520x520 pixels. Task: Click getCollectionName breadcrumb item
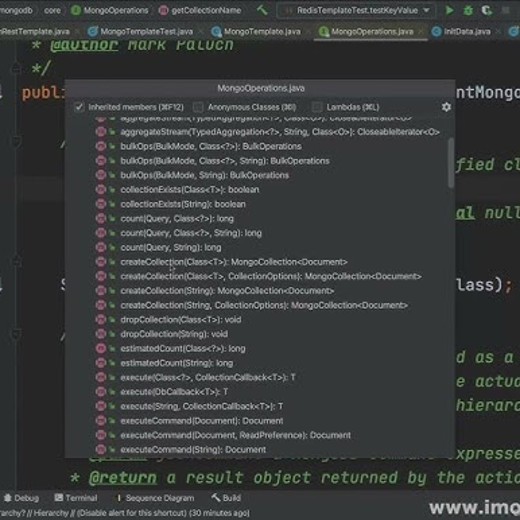pyautogui.click(x=200, y=11)
